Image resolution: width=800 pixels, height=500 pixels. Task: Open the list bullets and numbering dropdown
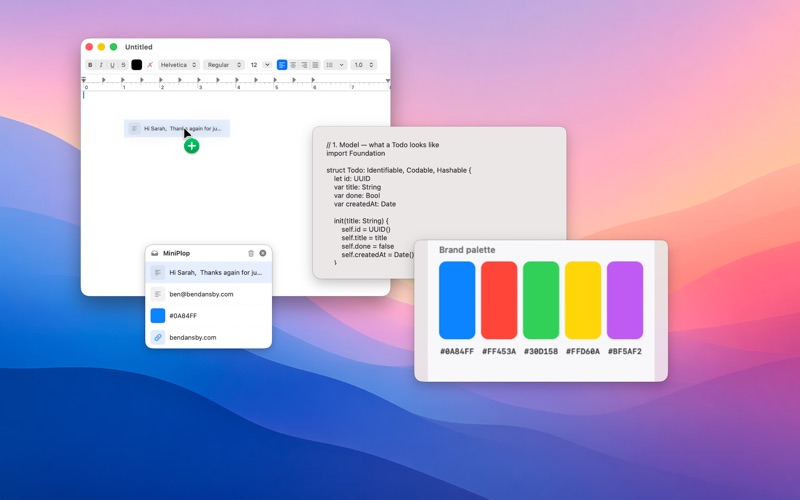(x=336, y=65)
